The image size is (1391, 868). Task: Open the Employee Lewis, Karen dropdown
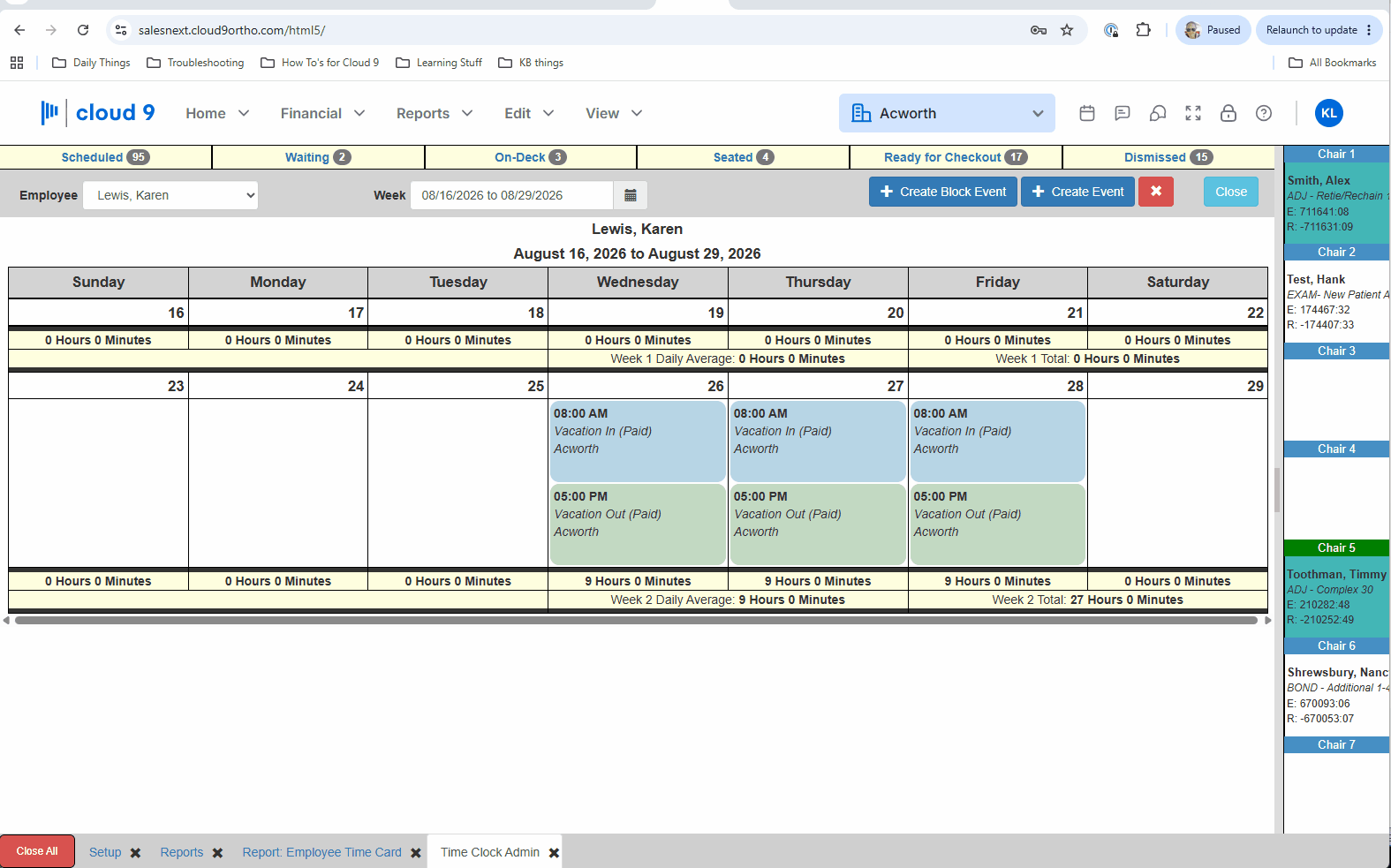pos(170,195)
